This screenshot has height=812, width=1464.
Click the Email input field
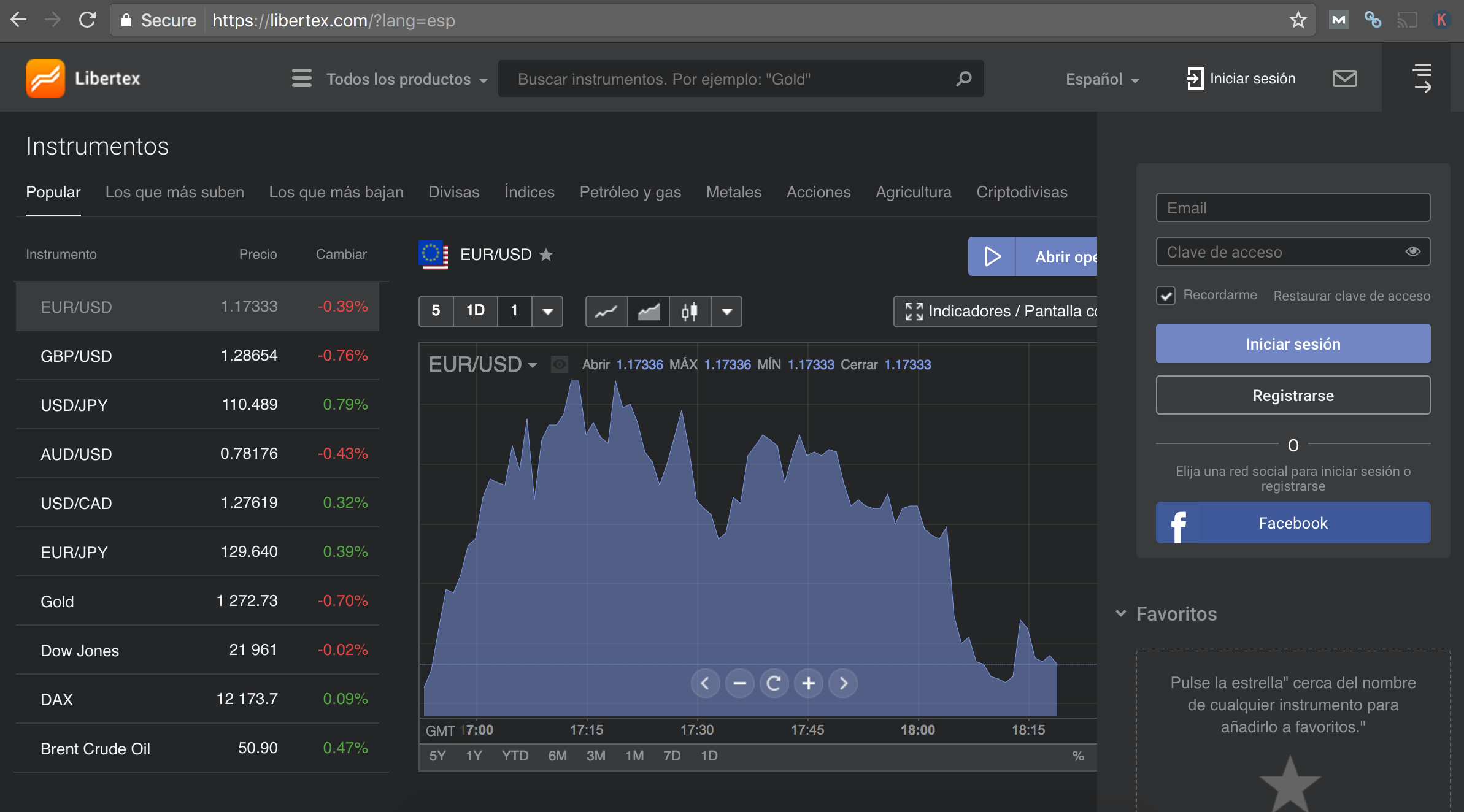1293,208
